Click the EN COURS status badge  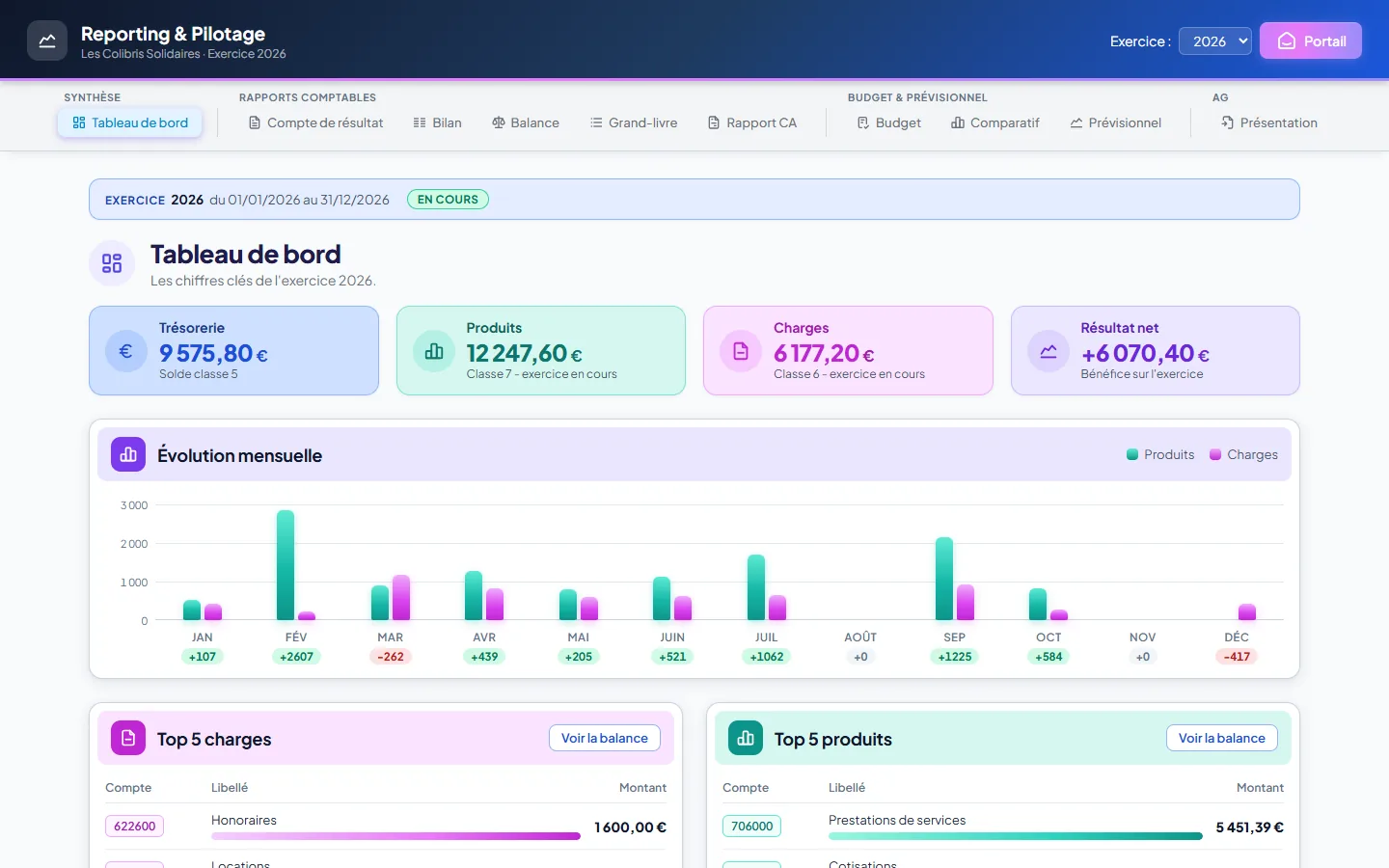tap(448, 200)
